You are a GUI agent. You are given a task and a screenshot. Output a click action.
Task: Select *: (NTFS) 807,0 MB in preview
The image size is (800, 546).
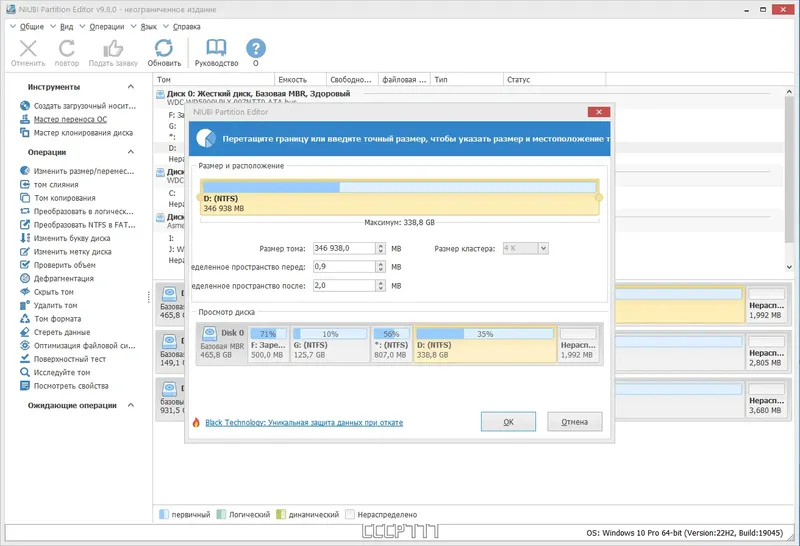click(x=391, y=345)
